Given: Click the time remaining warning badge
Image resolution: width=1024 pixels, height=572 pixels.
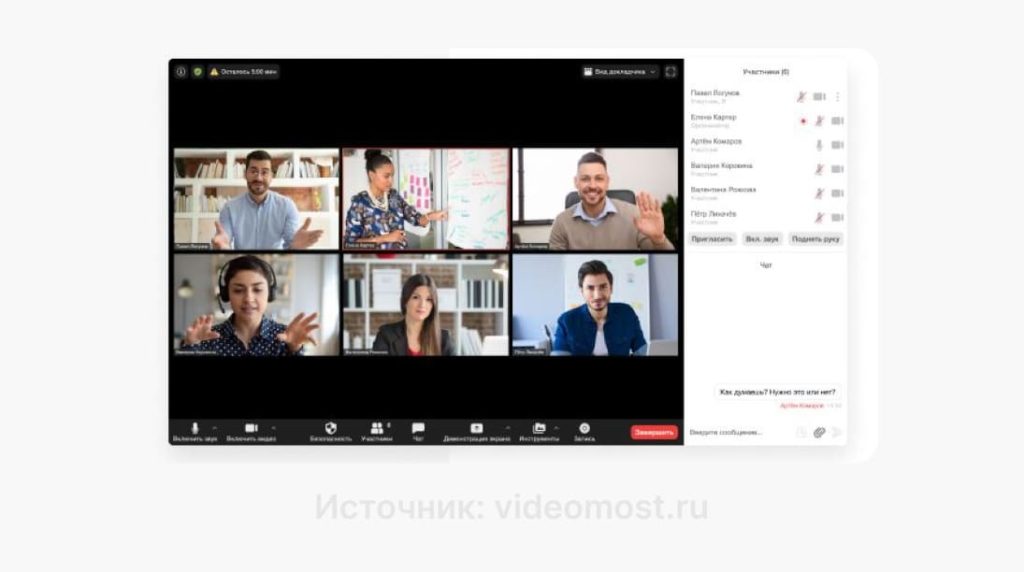Looking at the screenshot, I should 244,72.
